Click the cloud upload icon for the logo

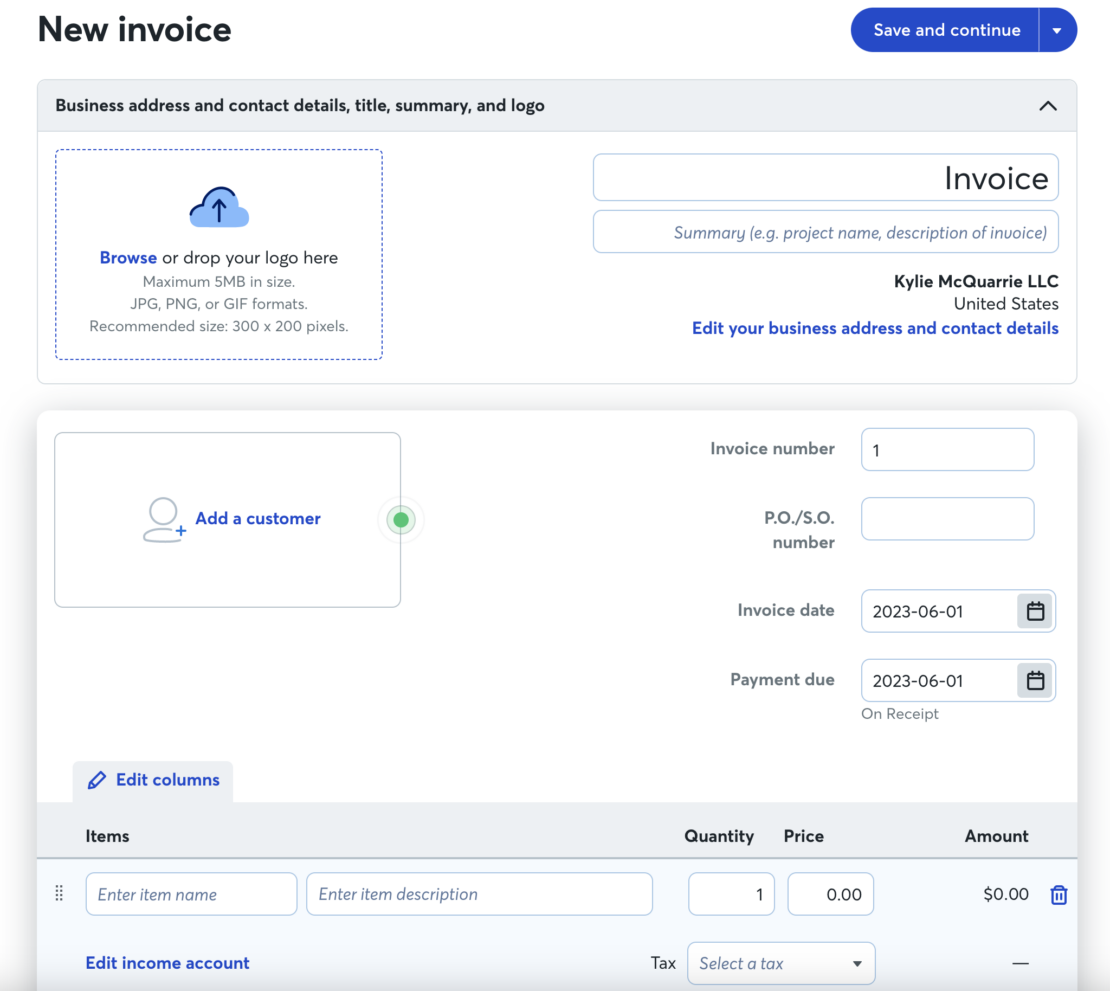218,207
